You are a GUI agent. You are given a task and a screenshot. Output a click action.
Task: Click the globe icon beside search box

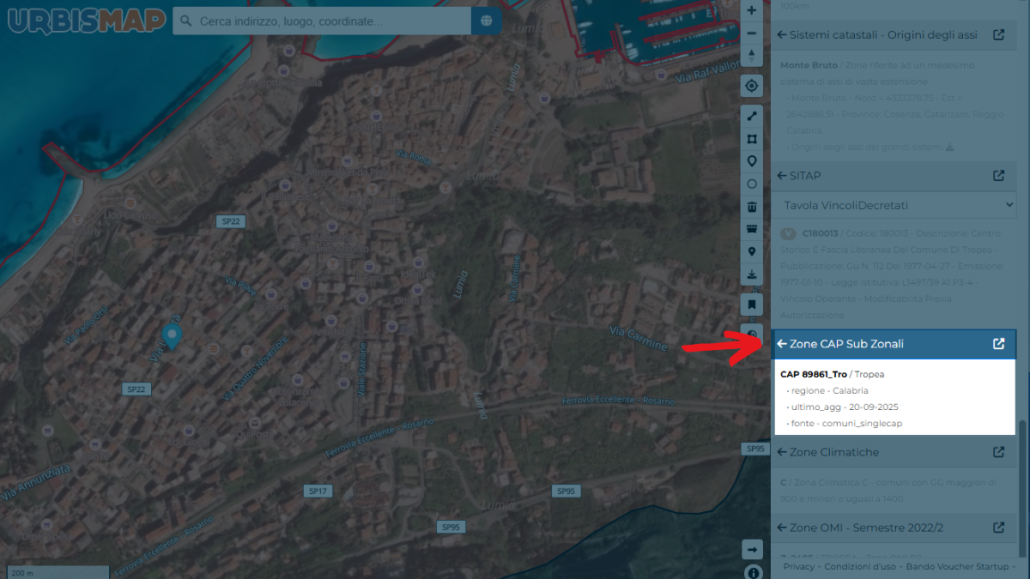tap(486, 21)
